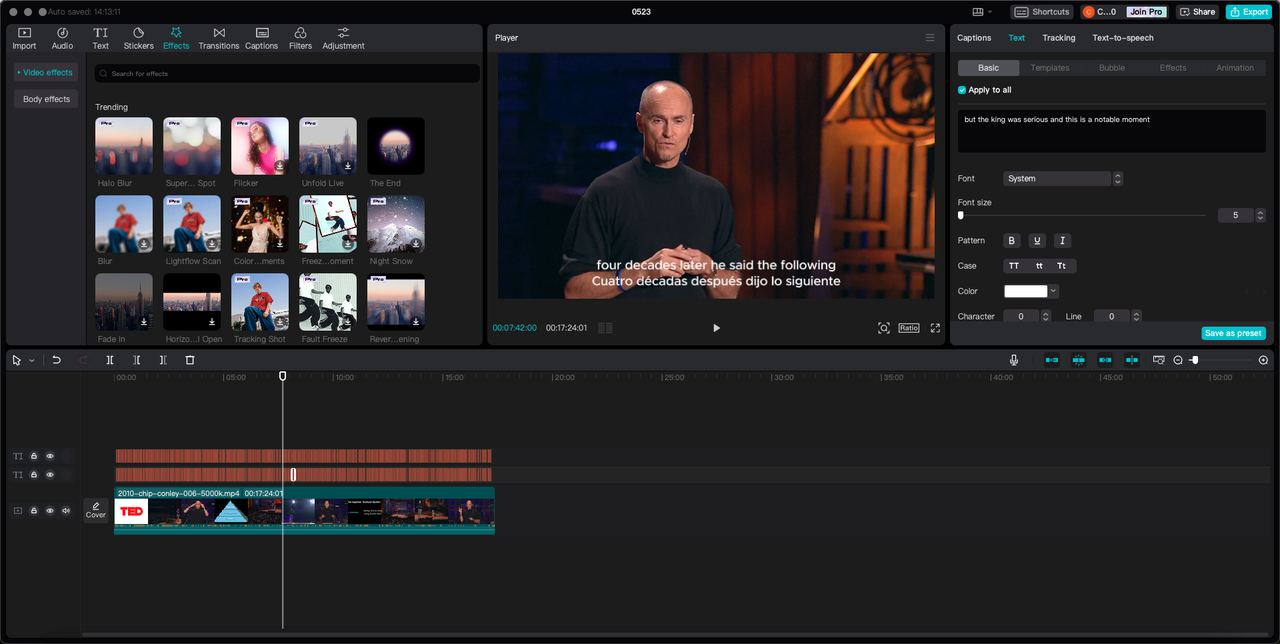
Task: Toggle auto snapping in timeline
Action: point(1079,360)
